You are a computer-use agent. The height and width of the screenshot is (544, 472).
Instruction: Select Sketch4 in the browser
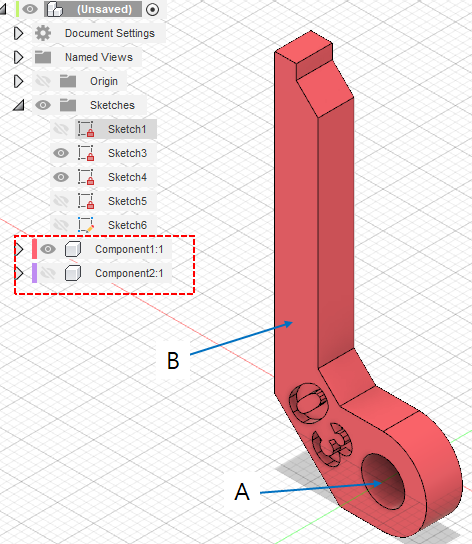point(127,177)
